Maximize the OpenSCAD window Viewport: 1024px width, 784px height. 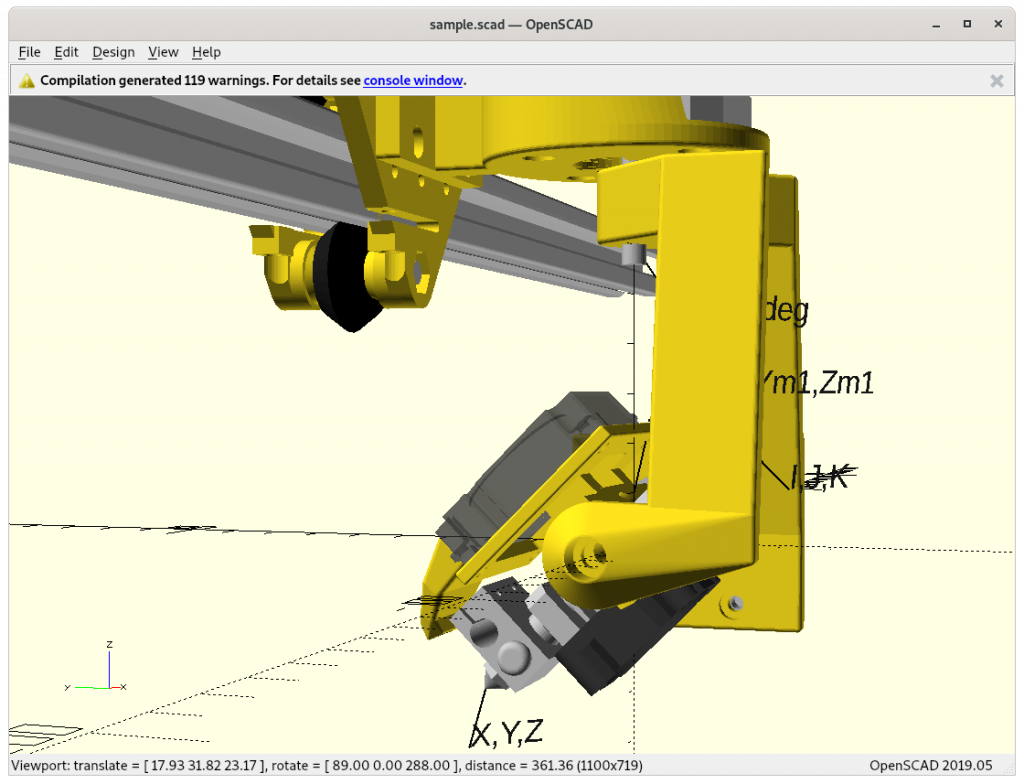tap(967, 24)
